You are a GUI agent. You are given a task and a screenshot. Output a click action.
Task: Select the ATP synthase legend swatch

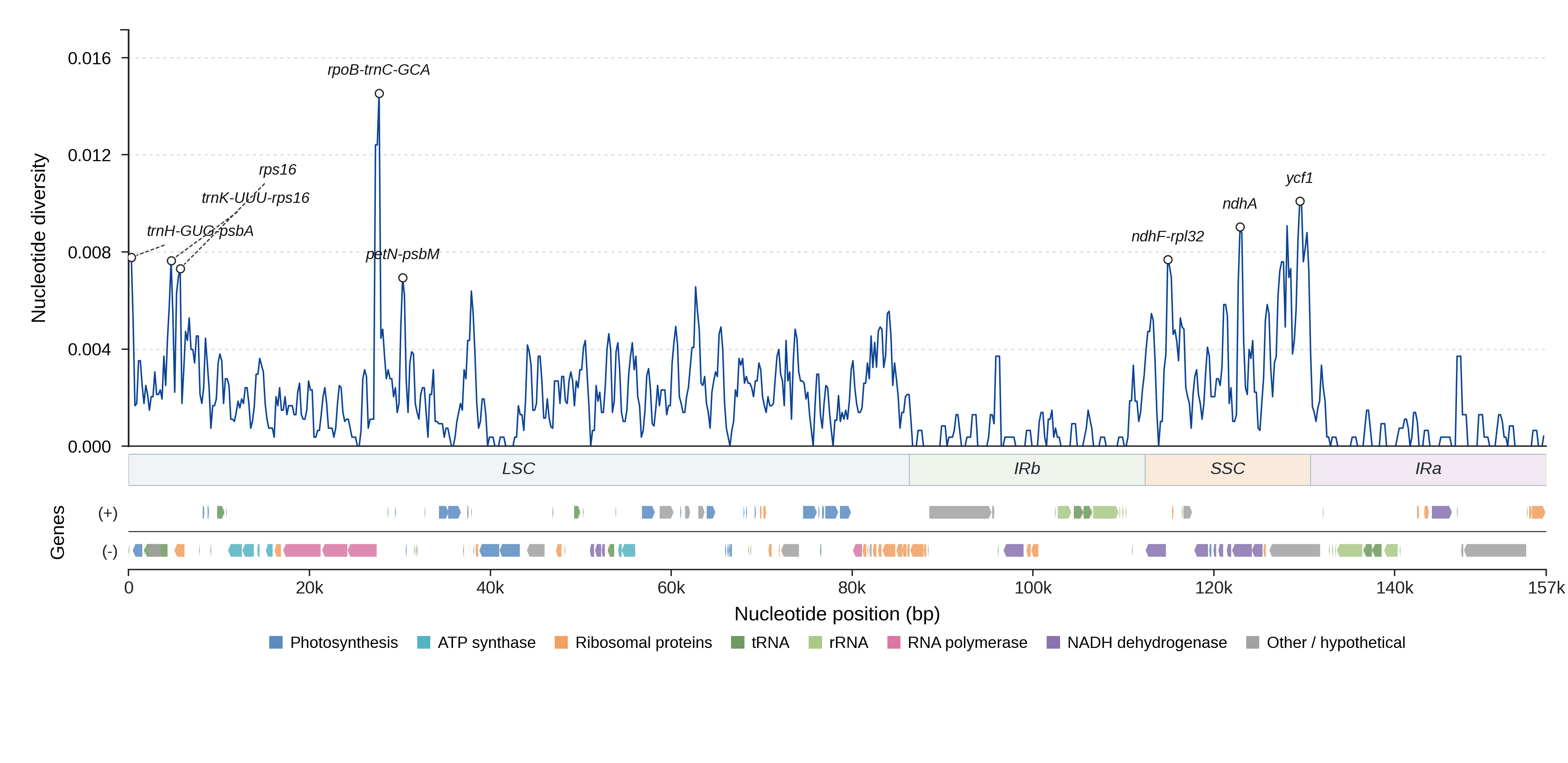424,642
